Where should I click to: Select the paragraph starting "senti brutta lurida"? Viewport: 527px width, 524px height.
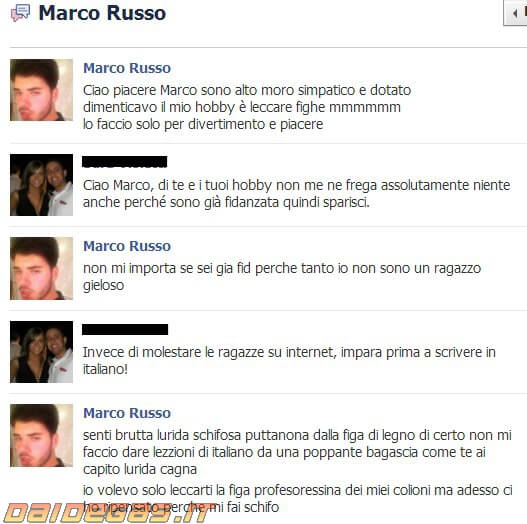pyautogui.click(x=297, y=452)
